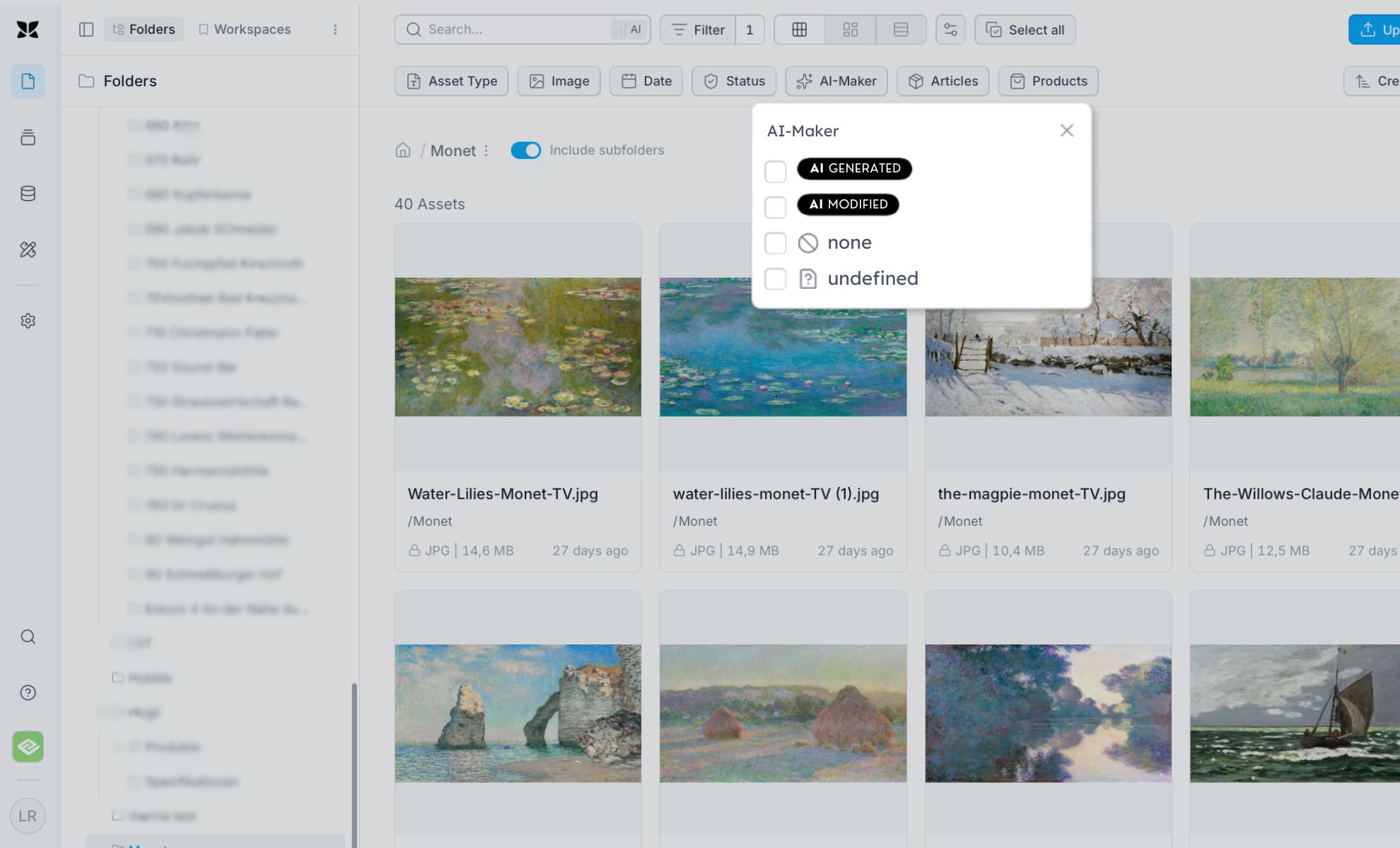Screen dimensions: 1400x848
Task: Open the Articles filter dropdown
Action: (x=943, y=81)
